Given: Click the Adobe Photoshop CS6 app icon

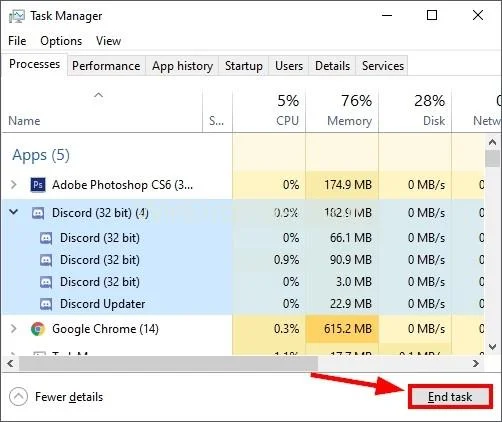Looking at the screenshot, I should pos(38,185).
